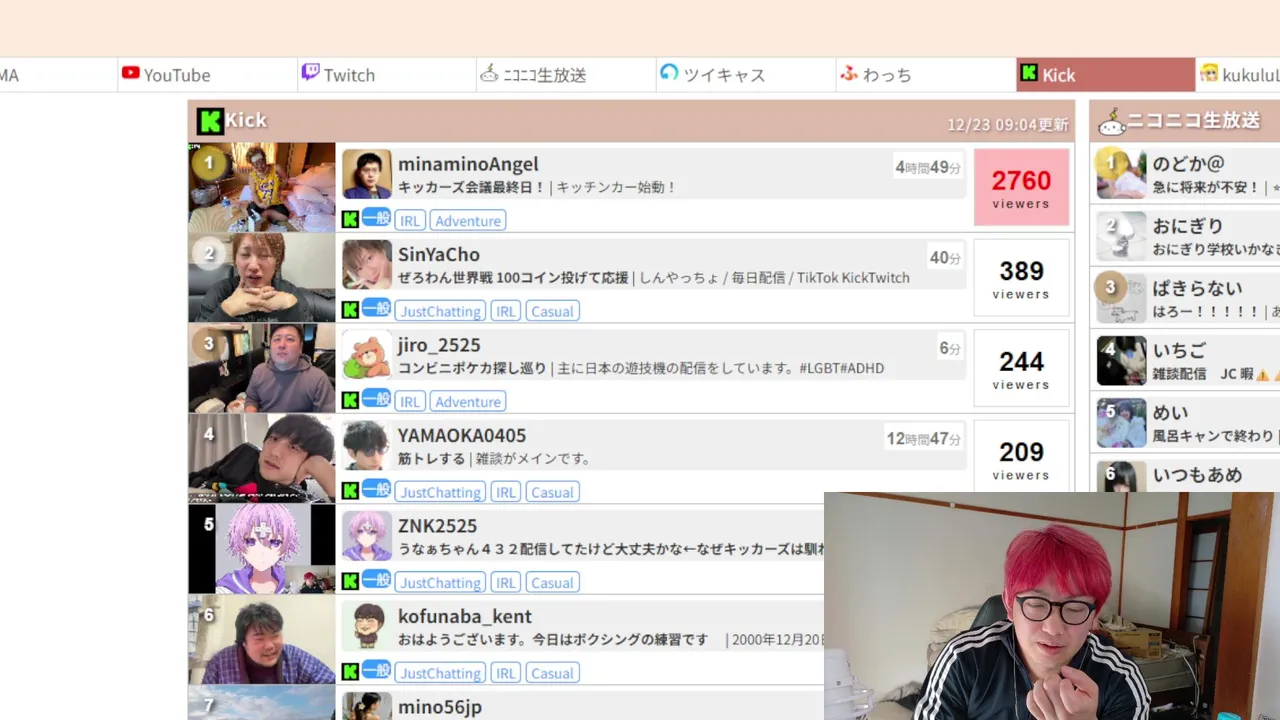
Task: Open kofunaba_kent channel name link
Action: click(465, 617)
